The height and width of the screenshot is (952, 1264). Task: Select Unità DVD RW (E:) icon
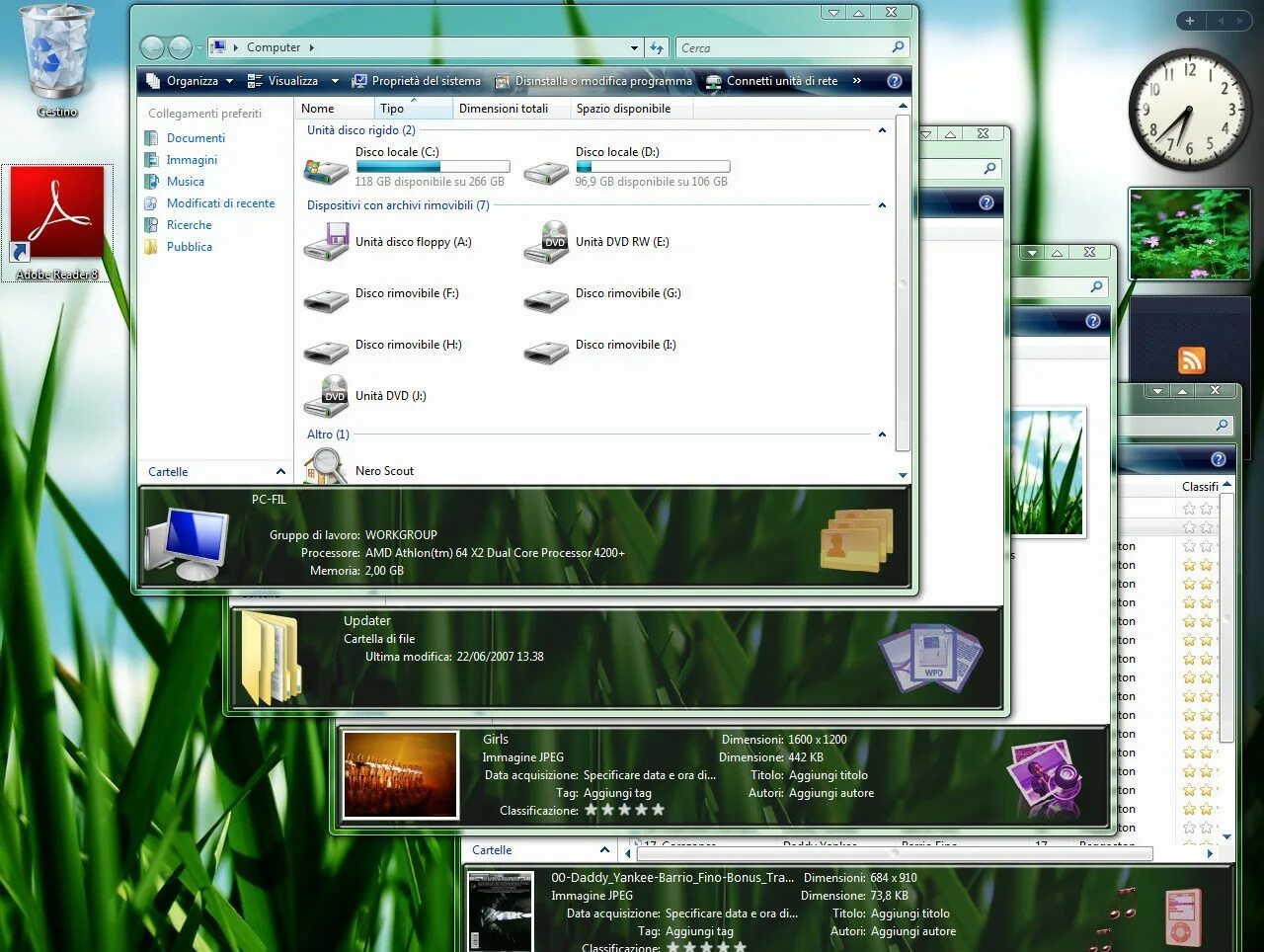[x=546, y=242]
